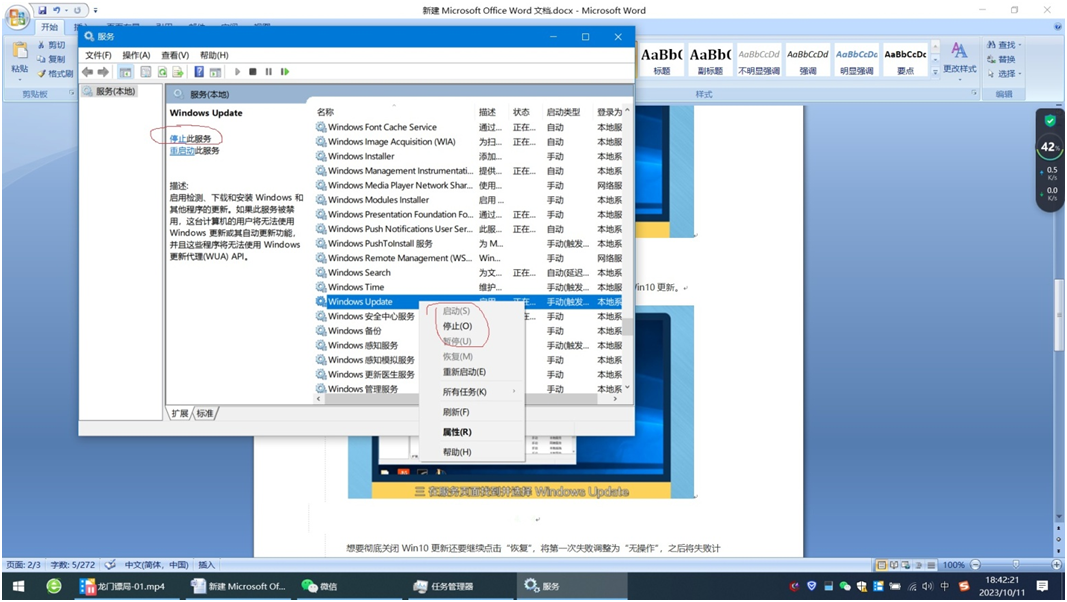This screenshot has width=1067, height=602.
Task: Click the Forward arrow in Services toolbar
Action: click(103, 72)
